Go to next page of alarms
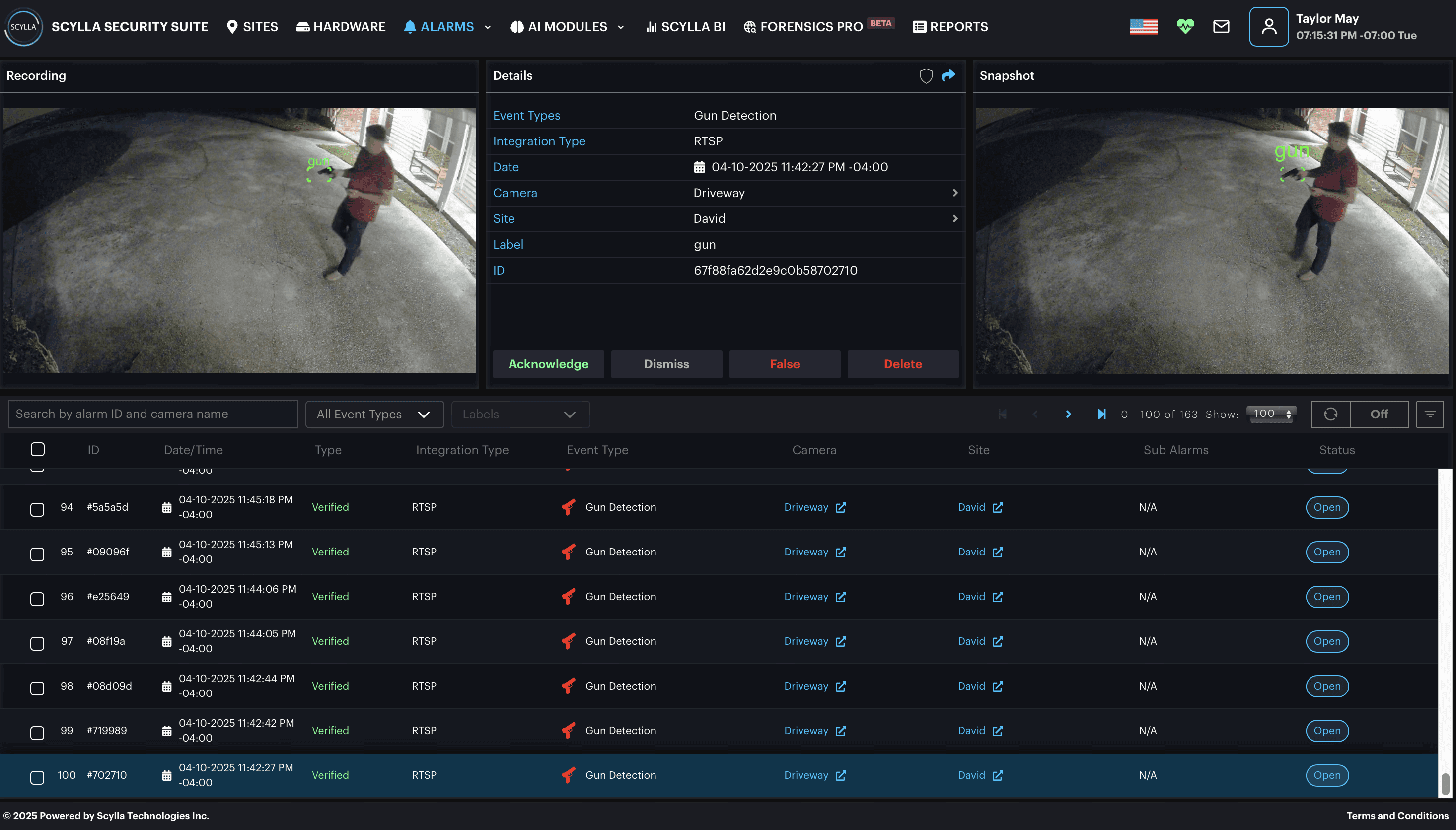Screen dimensions: 1456x830 [1068, 415]
